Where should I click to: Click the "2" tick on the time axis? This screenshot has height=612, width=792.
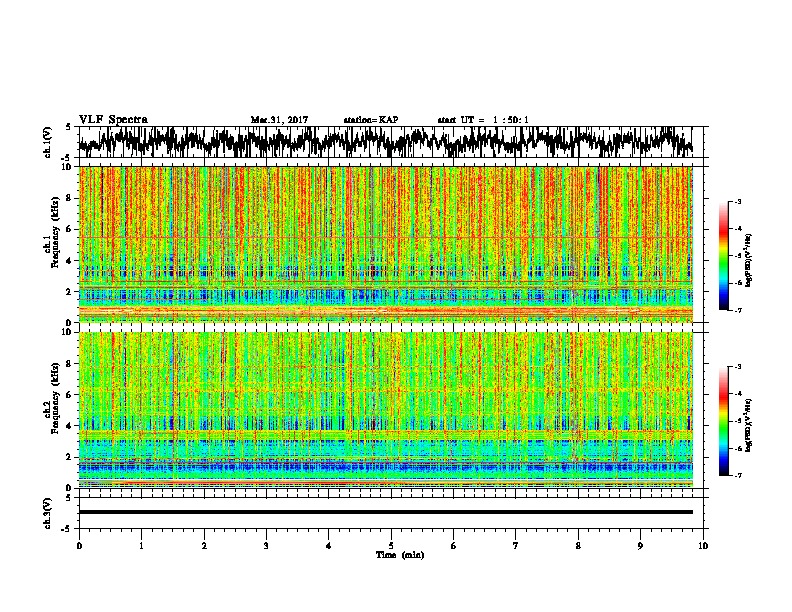pos(204,546)
